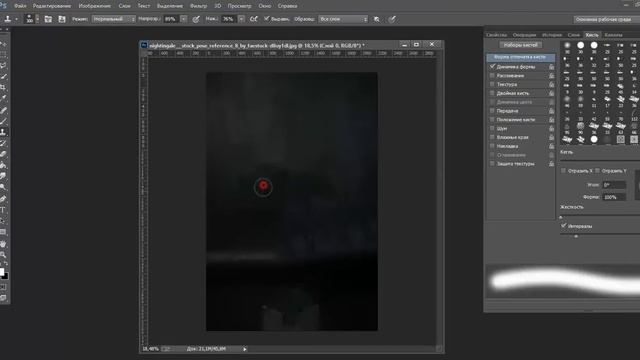Switch to История tab
640x360 pixels.
pyautogui.click(x=552, y=35)
